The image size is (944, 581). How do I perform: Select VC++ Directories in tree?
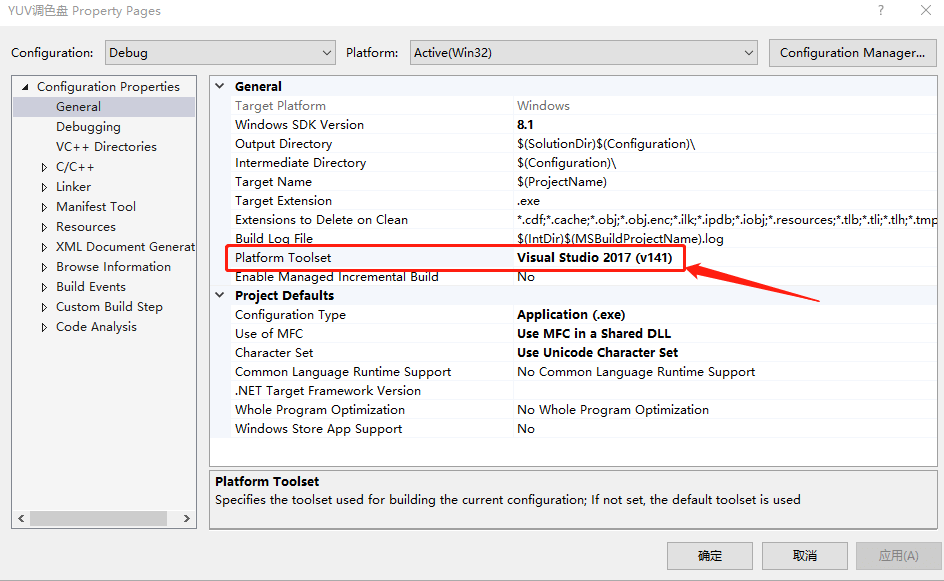point(106,147)
